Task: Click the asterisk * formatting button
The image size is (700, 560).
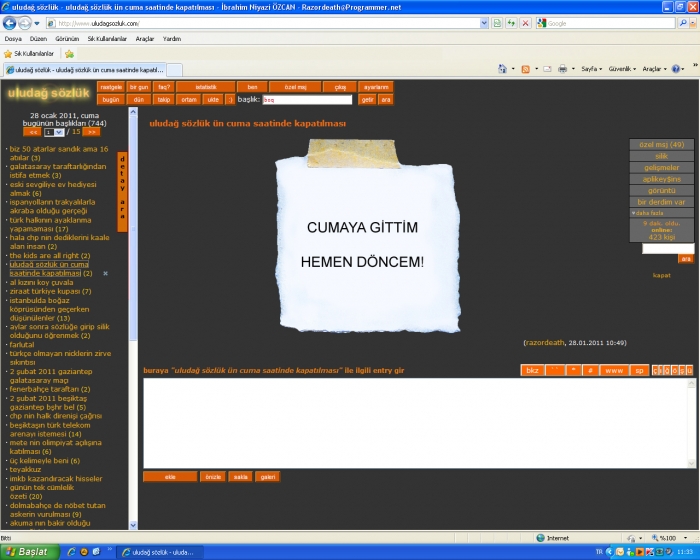Action: tap(573, 371)
